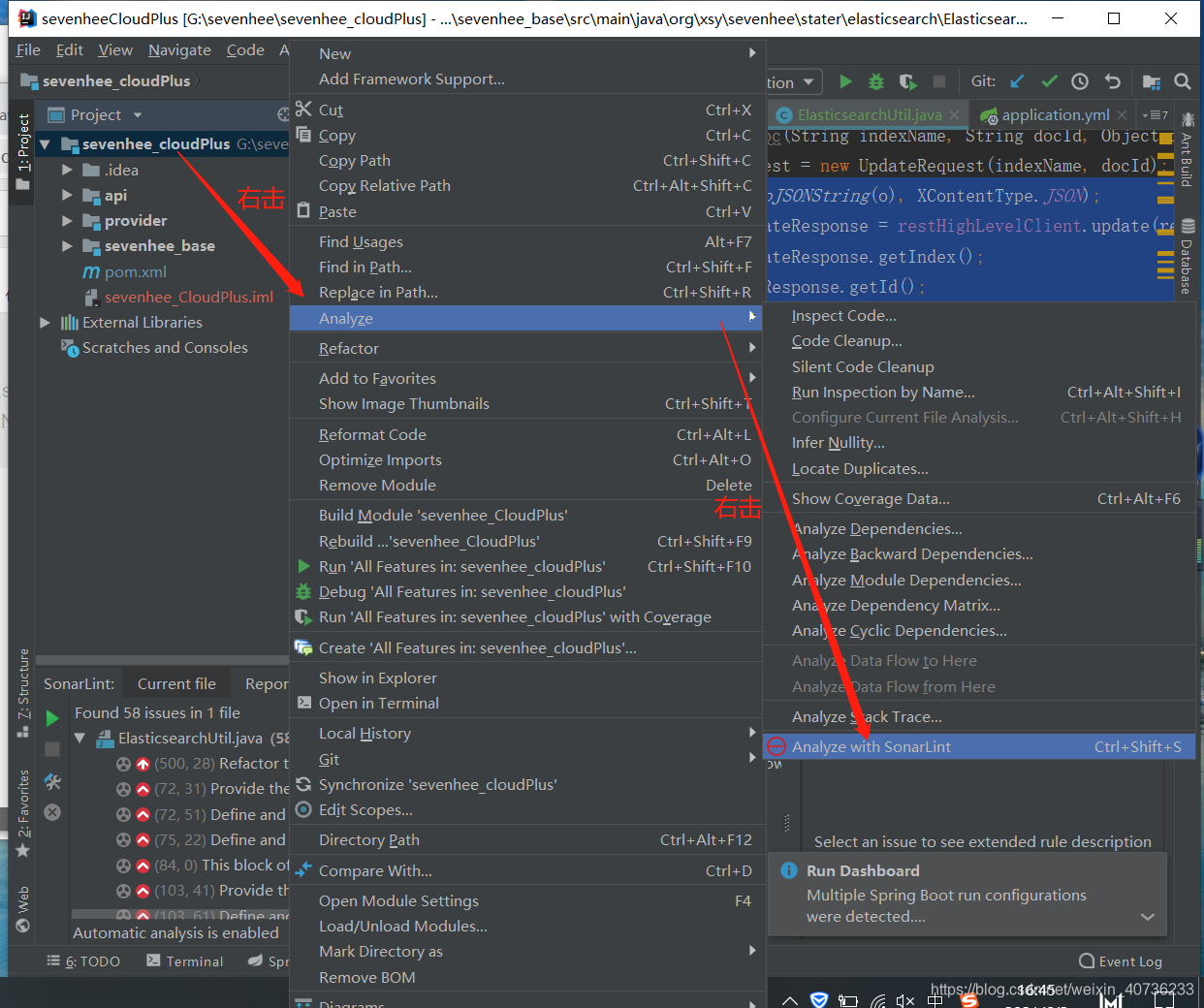Choose Open in Terminal

[x=527, y=703]
